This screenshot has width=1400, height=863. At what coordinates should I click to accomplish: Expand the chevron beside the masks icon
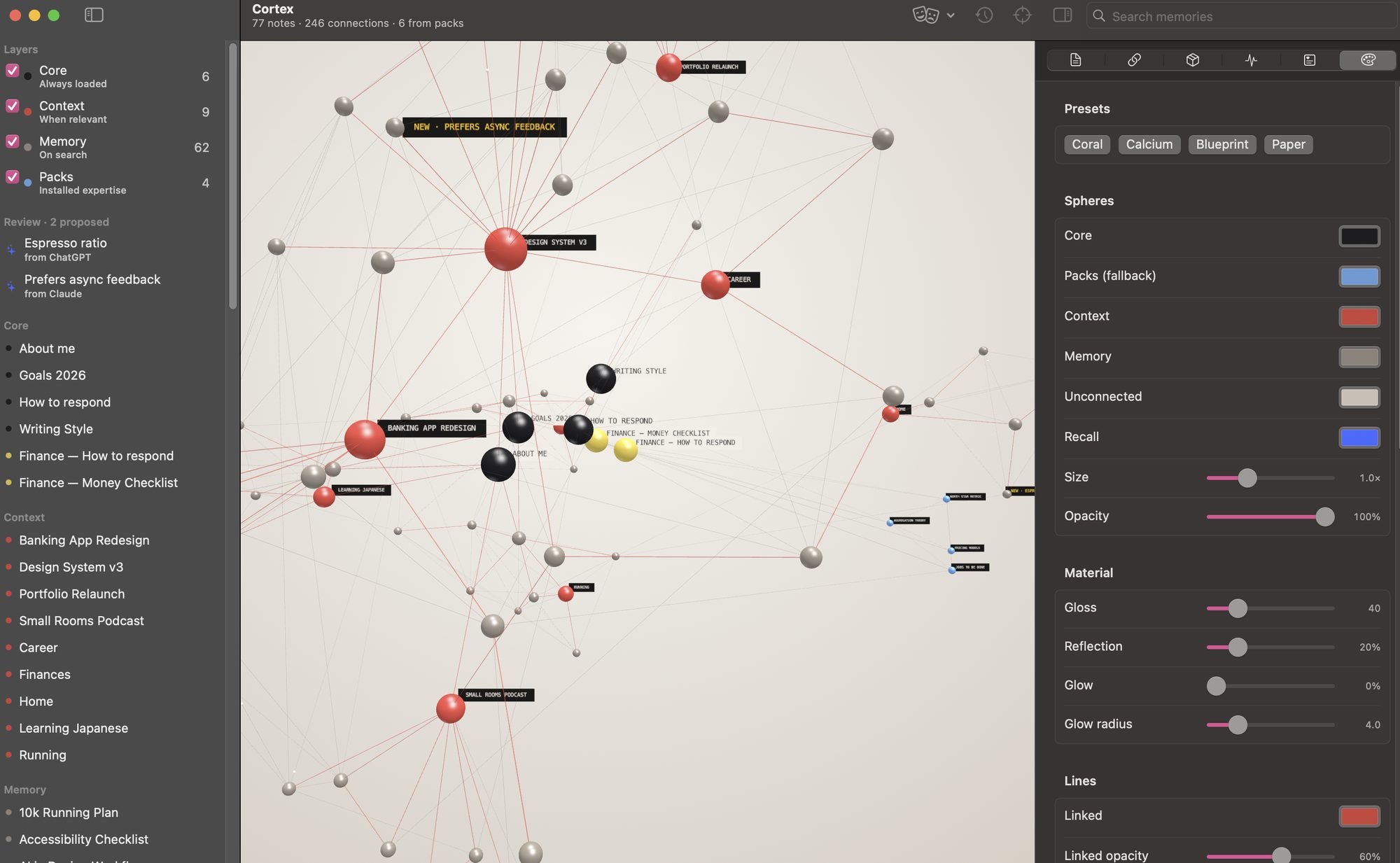point(951,15)
